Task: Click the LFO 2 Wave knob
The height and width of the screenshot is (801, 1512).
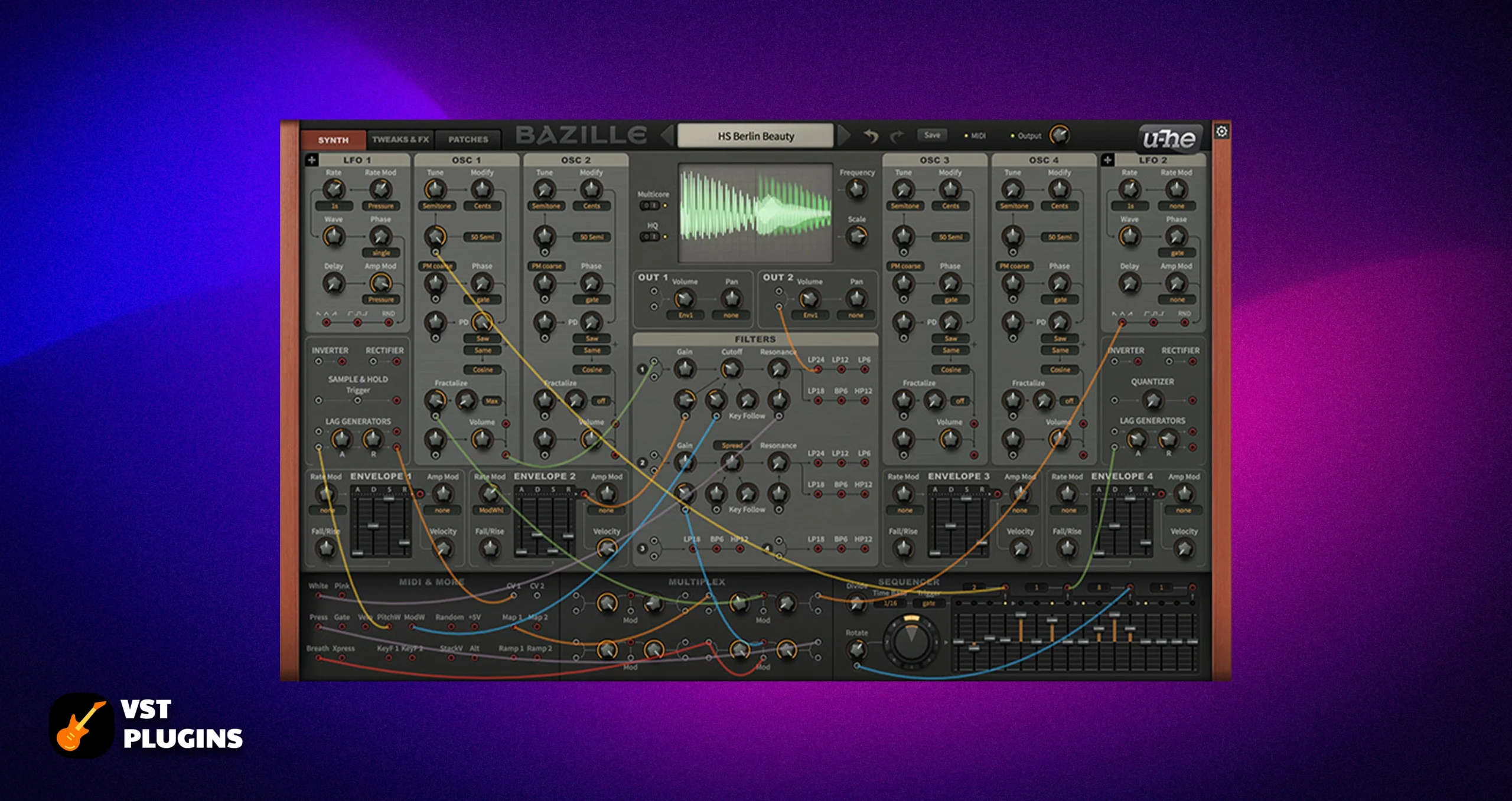Action: [x=1129, y=236]
